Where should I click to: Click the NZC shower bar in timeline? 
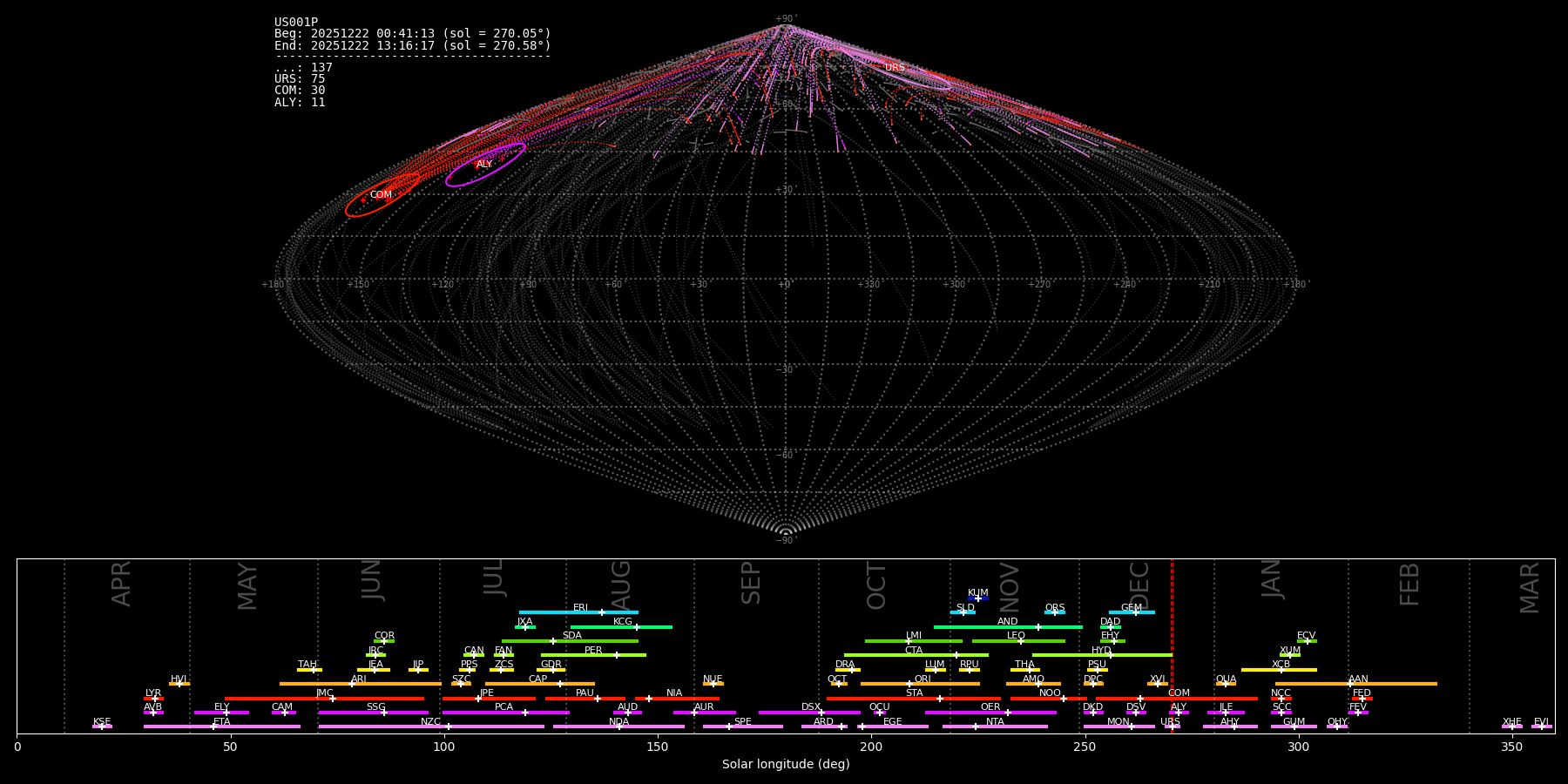[x=431, y=727]
